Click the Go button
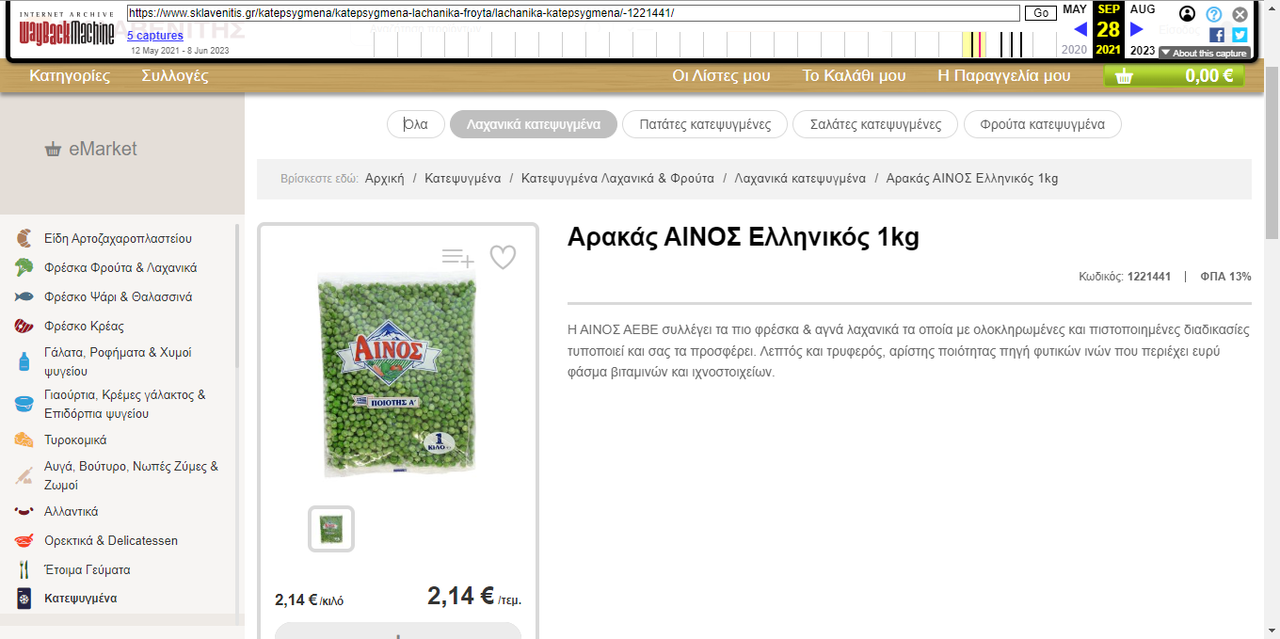Image resolution: width=1280 pixels, height=639 pixels. click(1041, 13)
